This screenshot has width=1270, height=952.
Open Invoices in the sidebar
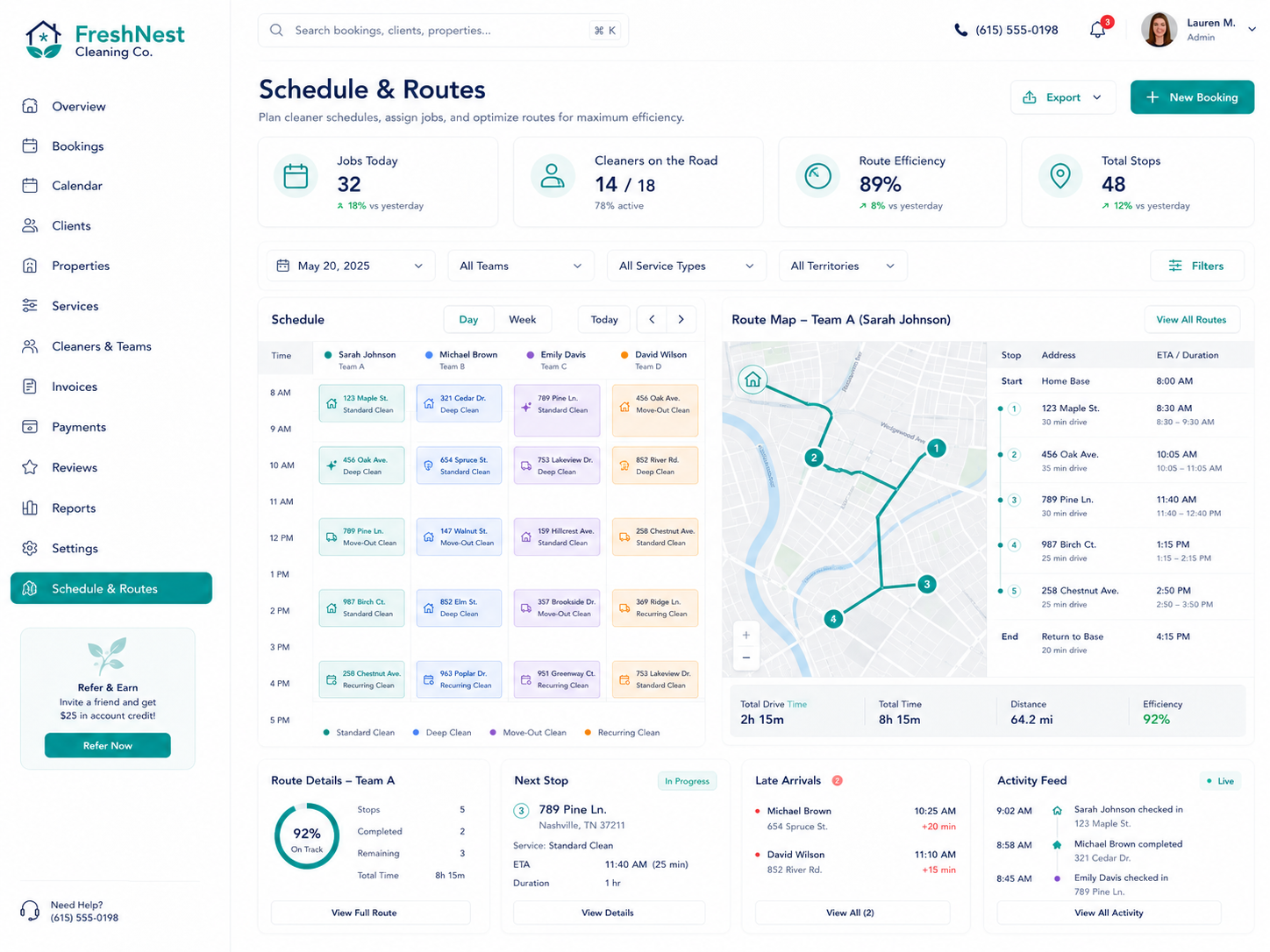click(x=111, y=387)
